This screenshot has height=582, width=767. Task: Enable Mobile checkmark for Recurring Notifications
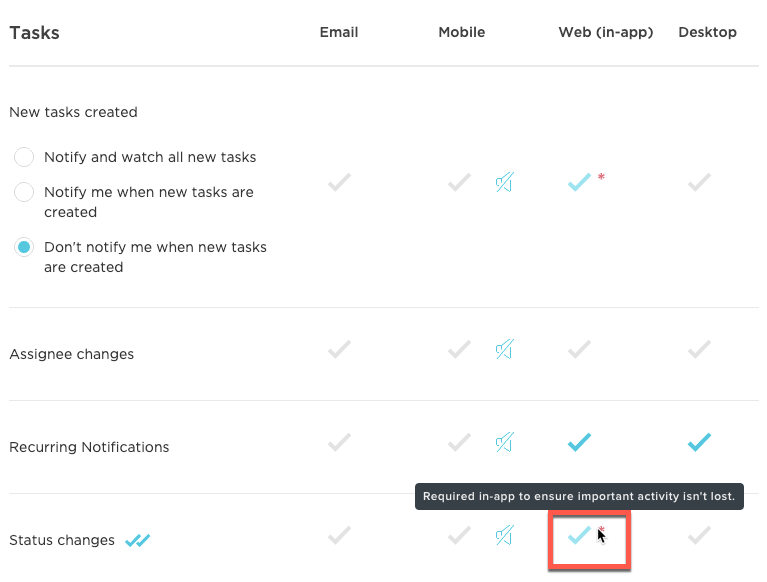[459, 442]
